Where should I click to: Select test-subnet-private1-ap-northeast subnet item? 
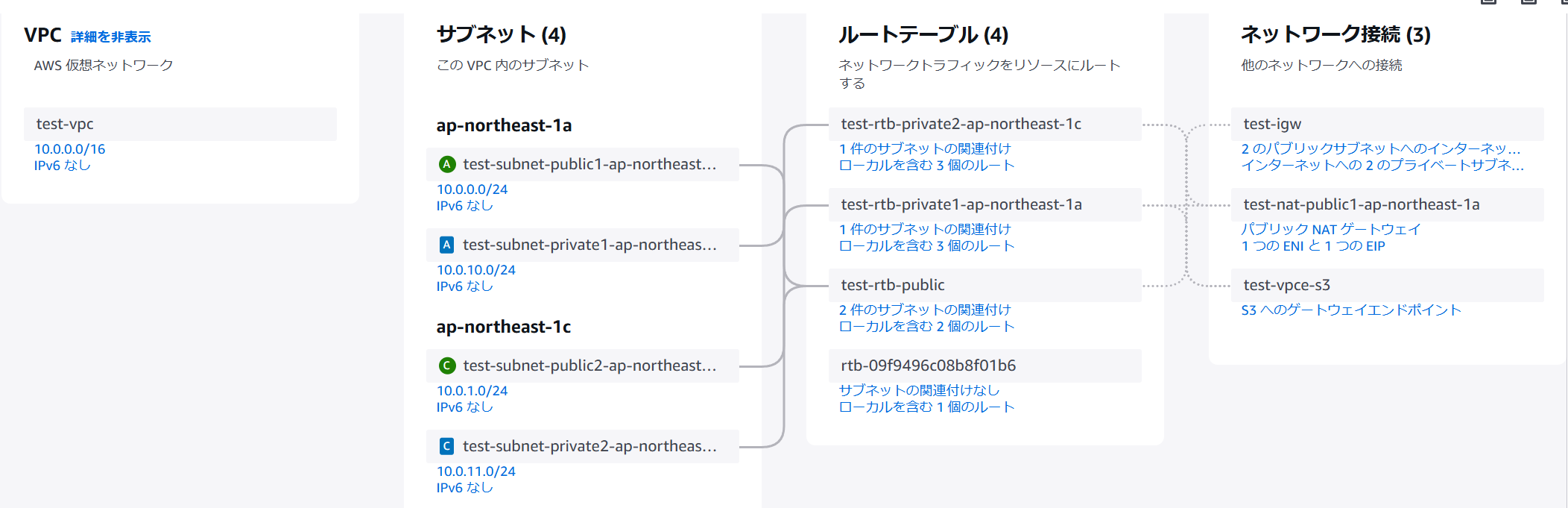coord(589,245)
